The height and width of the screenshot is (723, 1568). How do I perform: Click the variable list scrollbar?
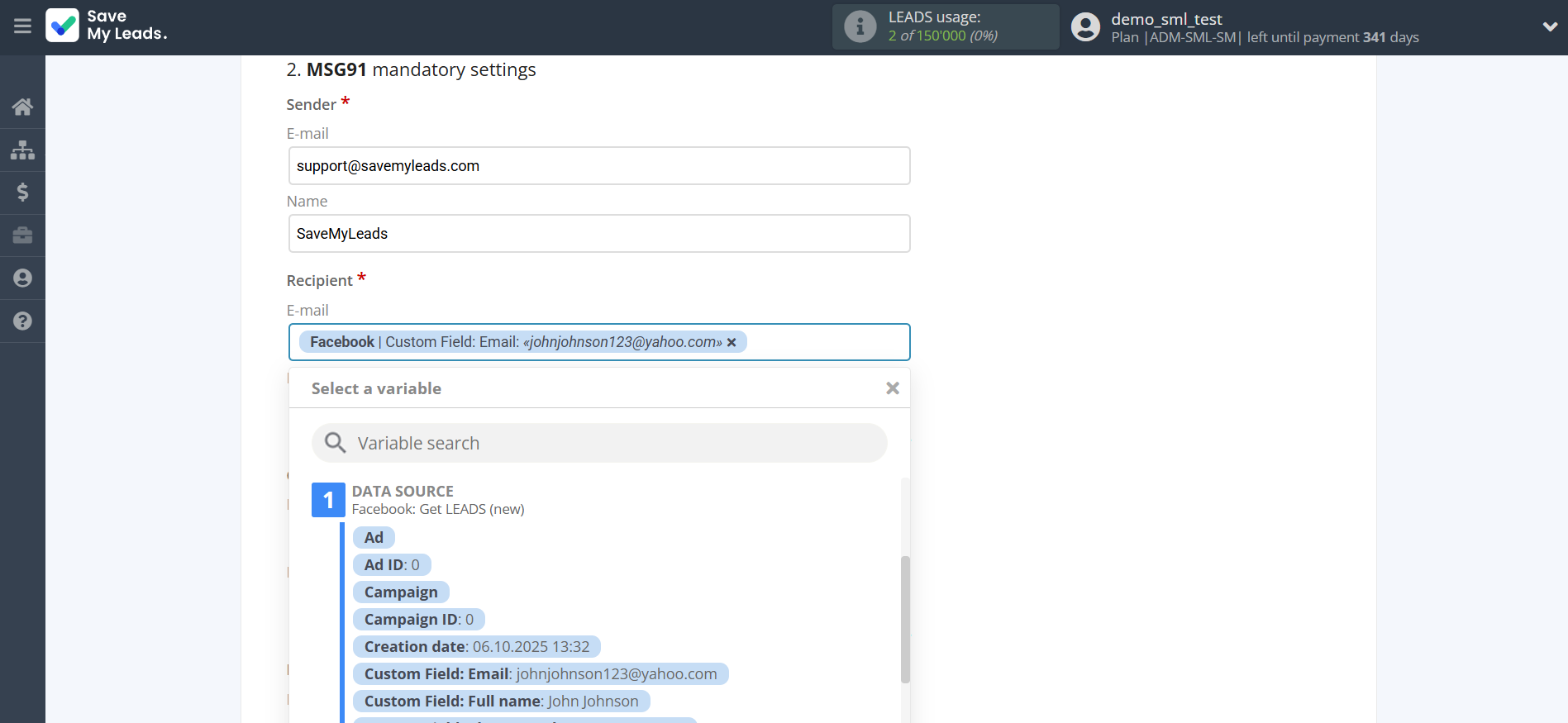pyautogui.click(x=905, y=618)
